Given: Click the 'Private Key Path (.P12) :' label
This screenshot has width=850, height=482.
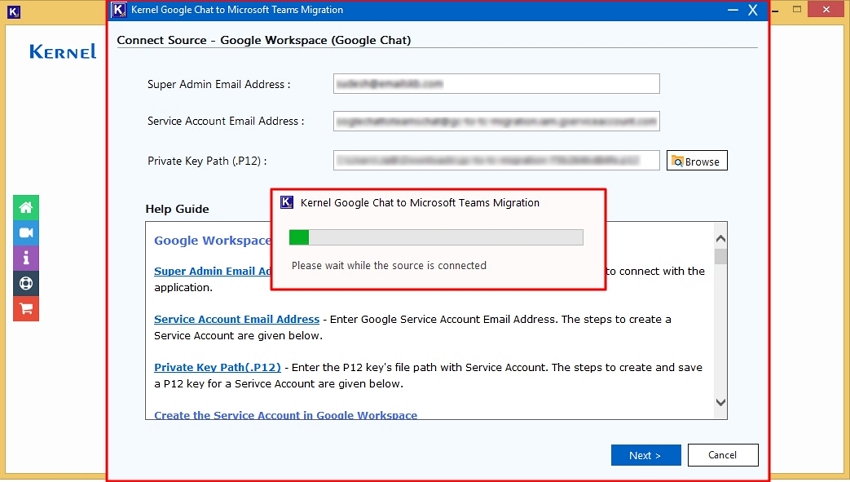Looking at the screenshot, I should point(207,161).
